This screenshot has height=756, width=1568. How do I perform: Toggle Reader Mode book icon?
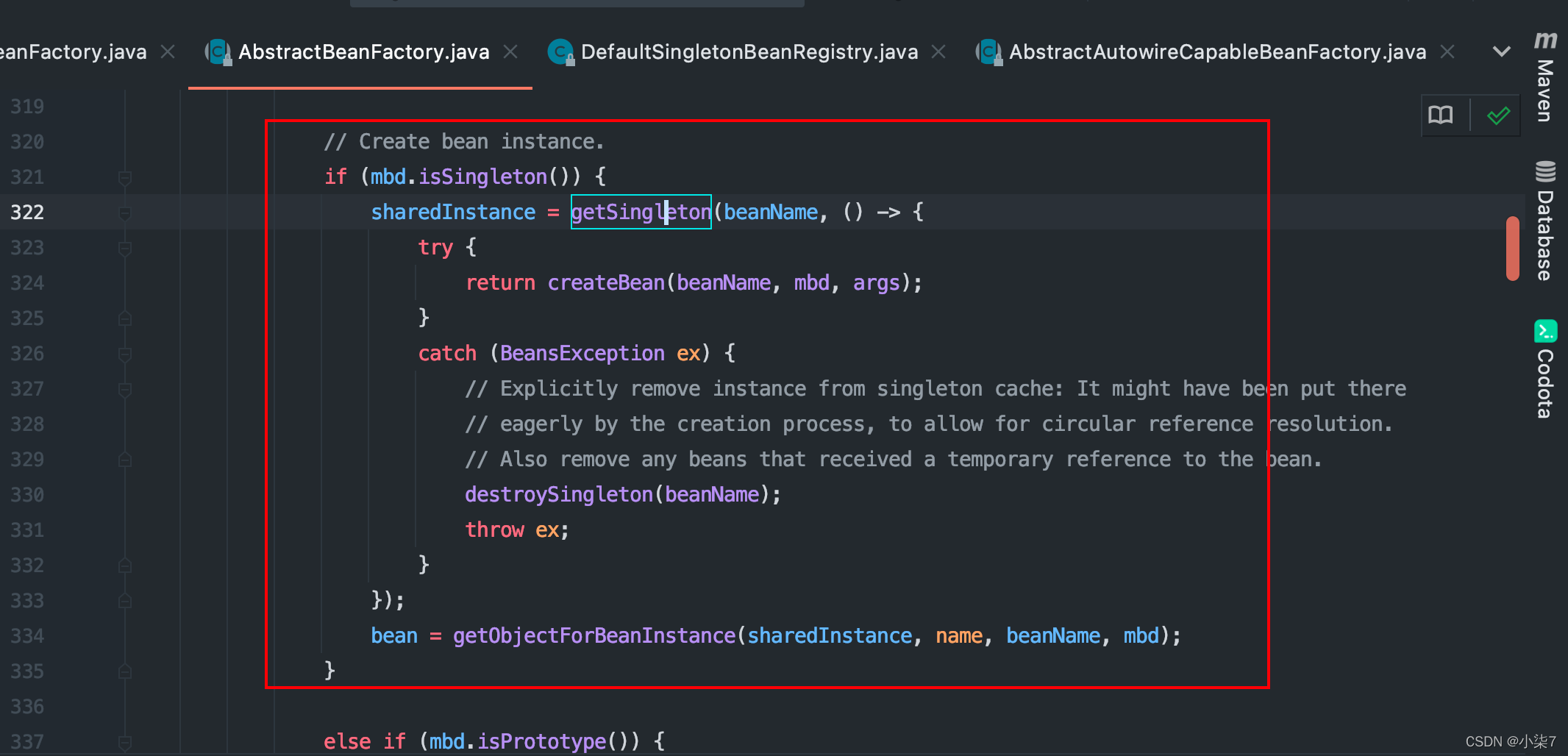[1441, 115]
